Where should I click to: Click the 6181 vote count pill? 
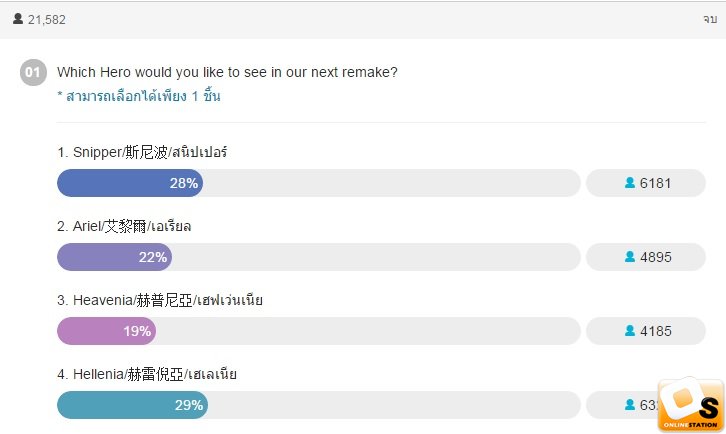click(x=646, y=183)
